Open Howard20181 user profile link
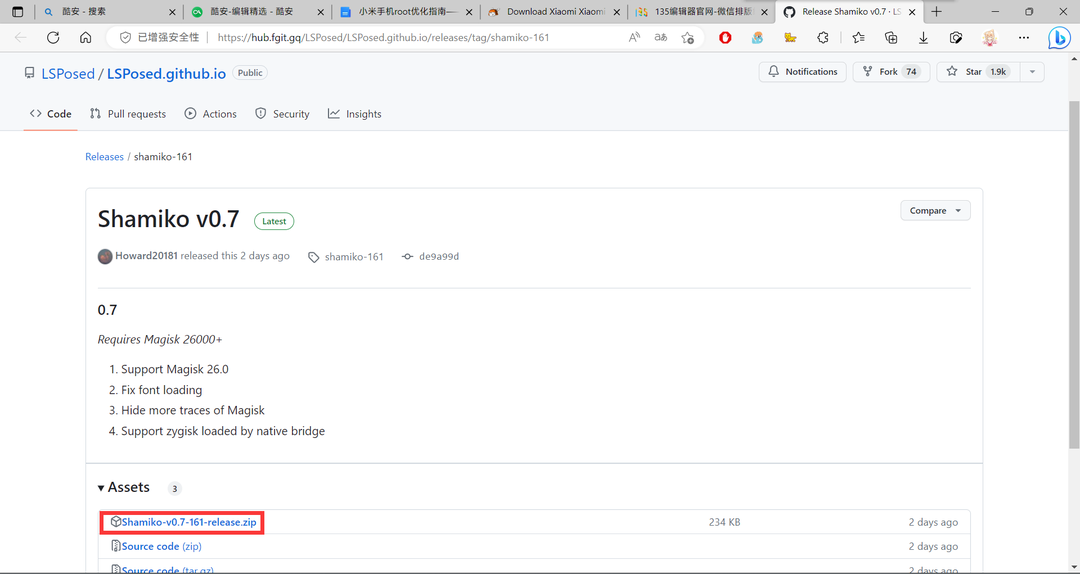Screen dimensions: 1080x574 (x=147, y=256)
